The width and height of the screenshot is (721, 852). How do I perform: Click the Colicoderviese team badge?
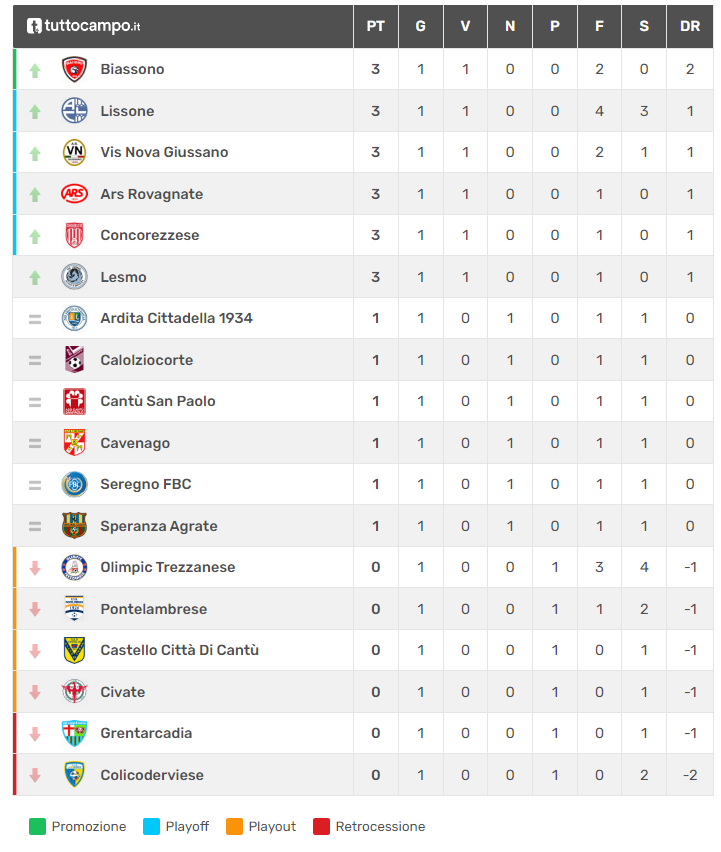(75, 775)
